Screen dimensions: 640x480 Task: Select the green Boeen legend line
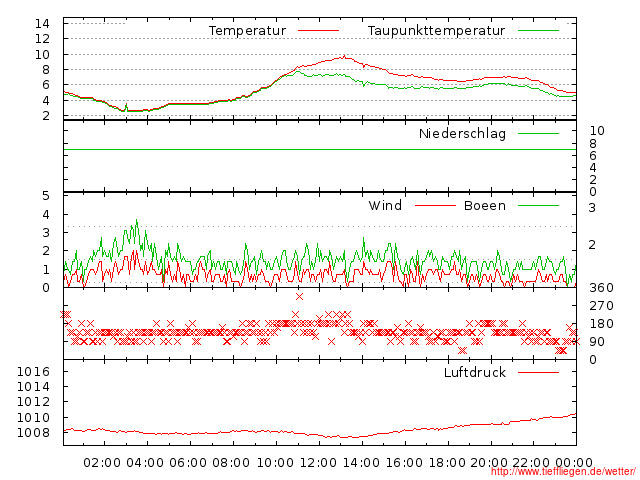coord(538,206)
